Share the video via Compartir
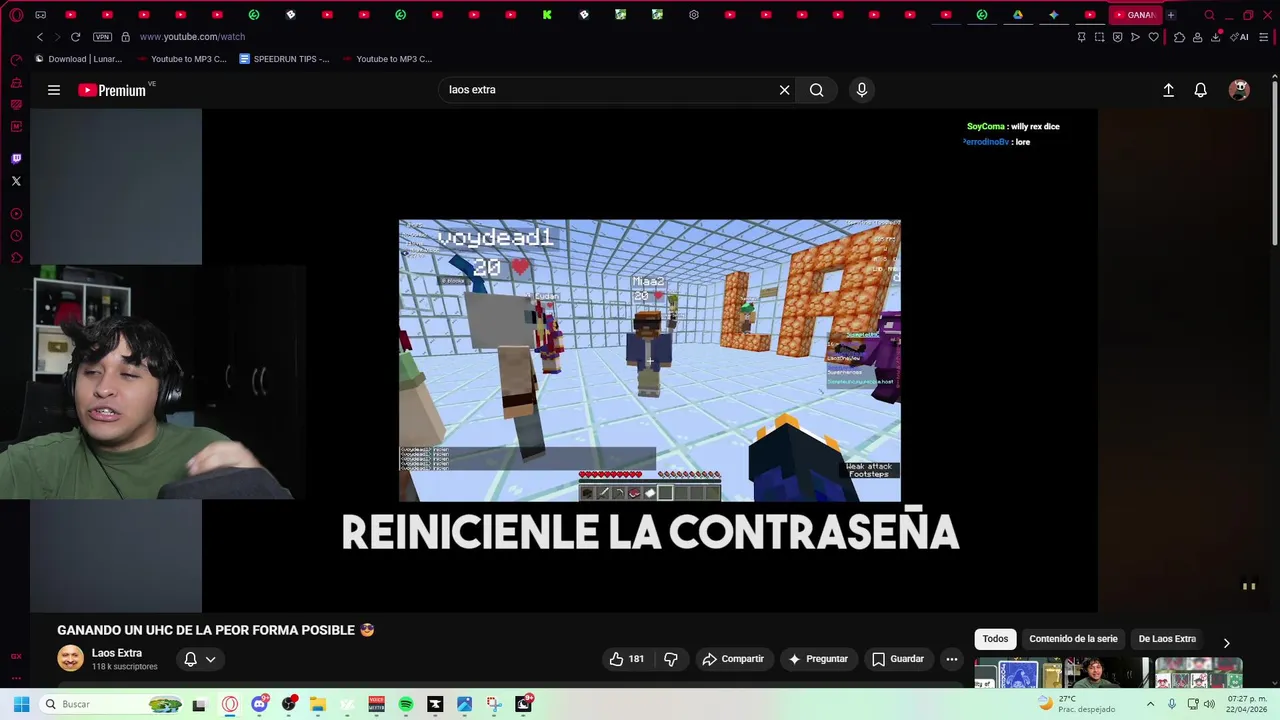The image size is (1280, 720). (734, 659)
